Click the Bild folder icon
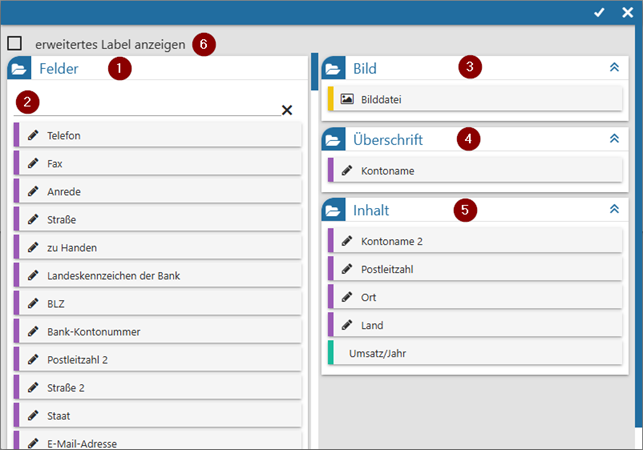 pos(333,68)
